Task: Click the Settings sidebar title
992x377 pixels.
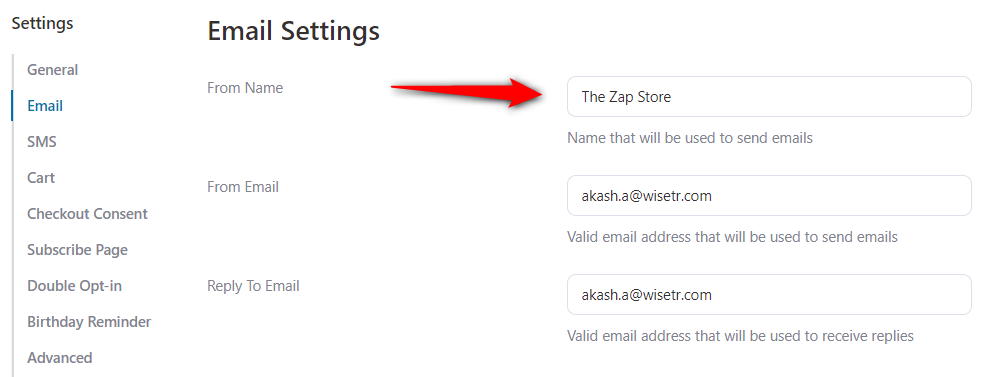Action: 42,23
